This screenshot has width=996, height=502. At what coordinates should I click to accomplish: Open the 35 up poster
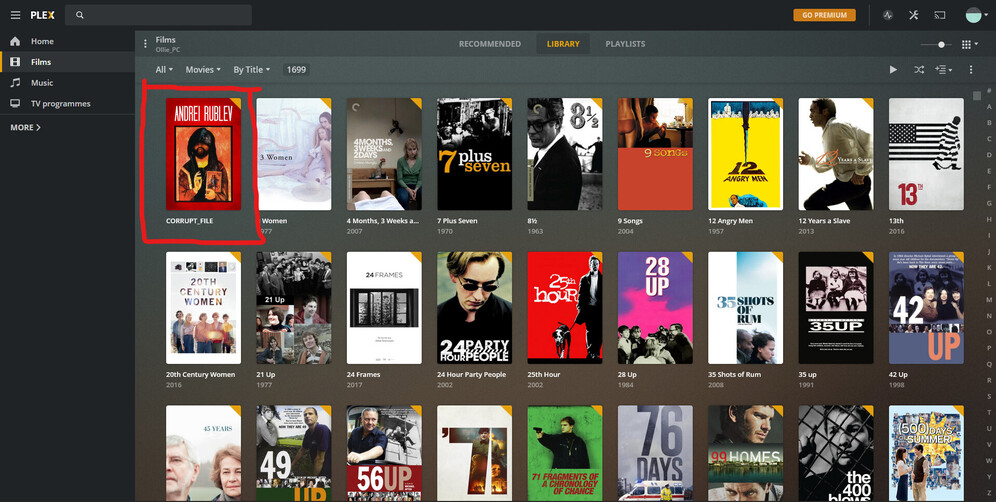coord(836,308)
